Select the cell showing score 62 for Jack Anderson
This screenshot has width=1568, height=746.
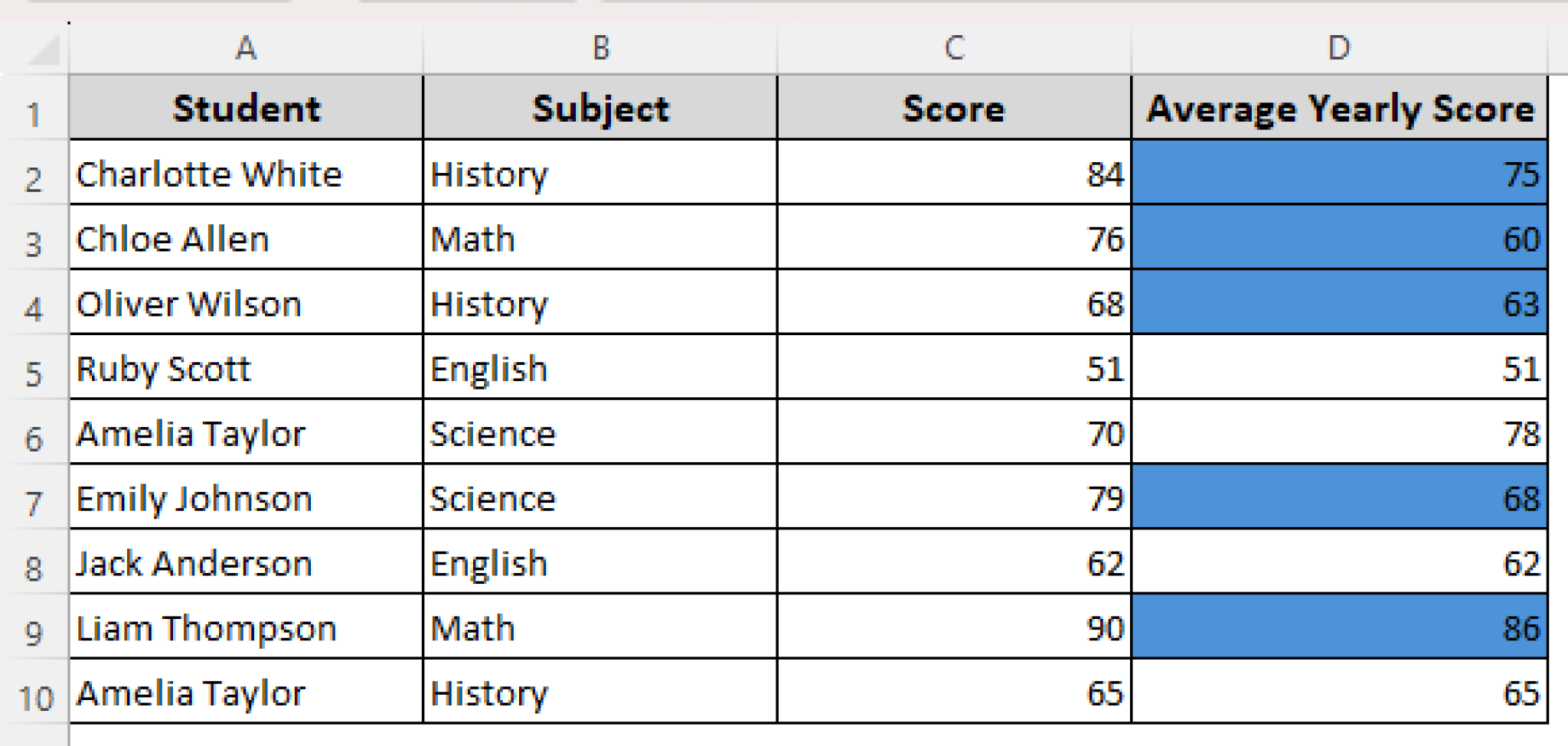point(952,564)
